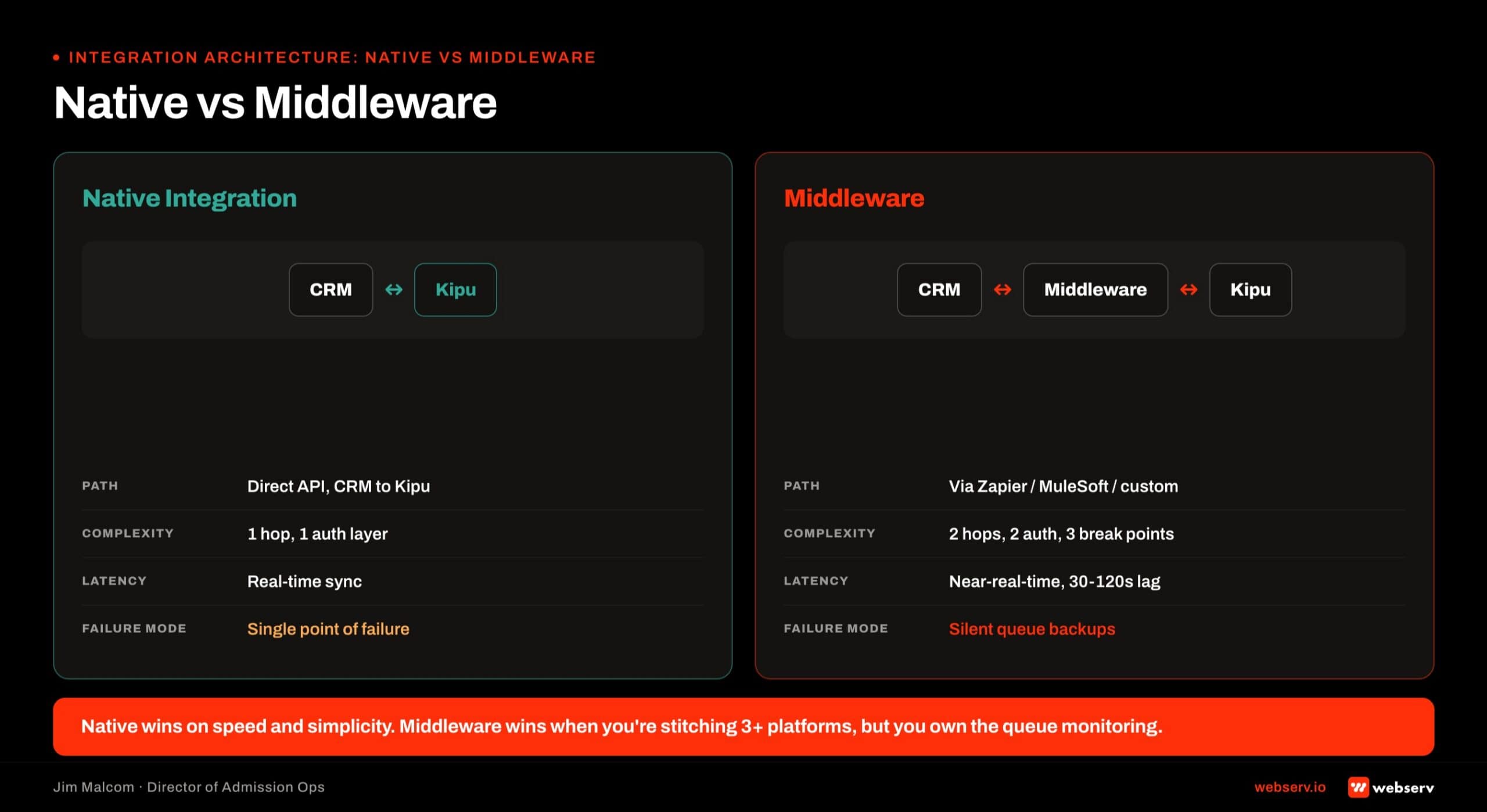Click the COMPLEXITY label in the Native Integration card
Image resolution: width=1487 pixels, height=812 pixels.
click(x=128, y=533)
